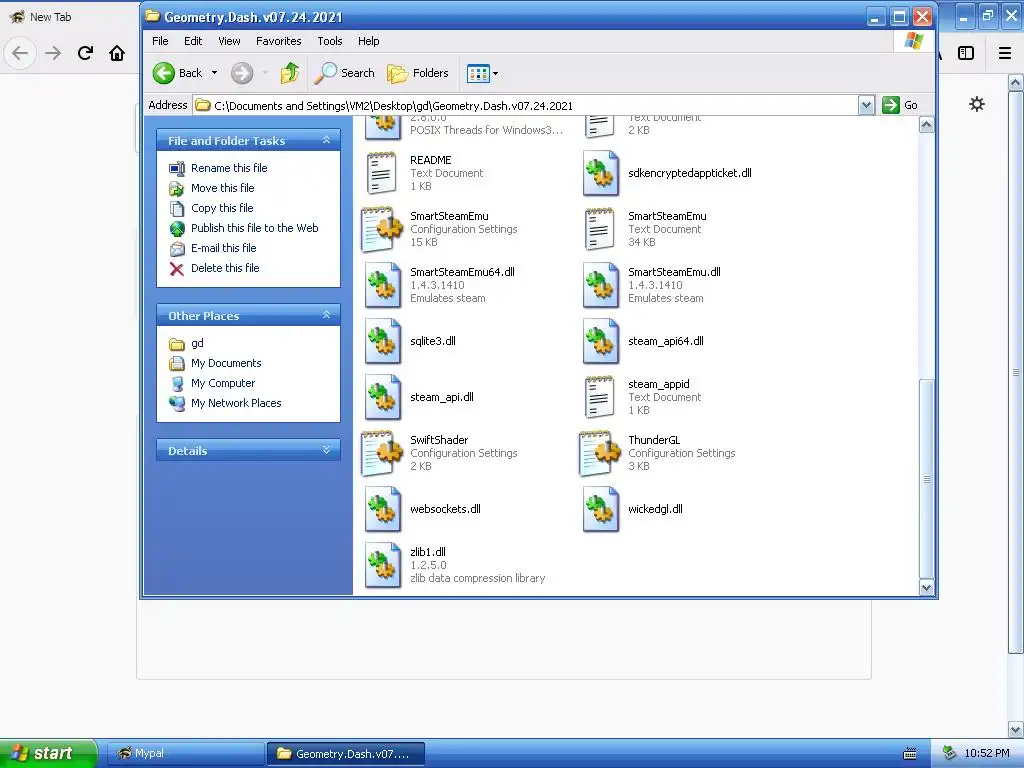Select ThunderGL configuration file icon

(600, 453)
